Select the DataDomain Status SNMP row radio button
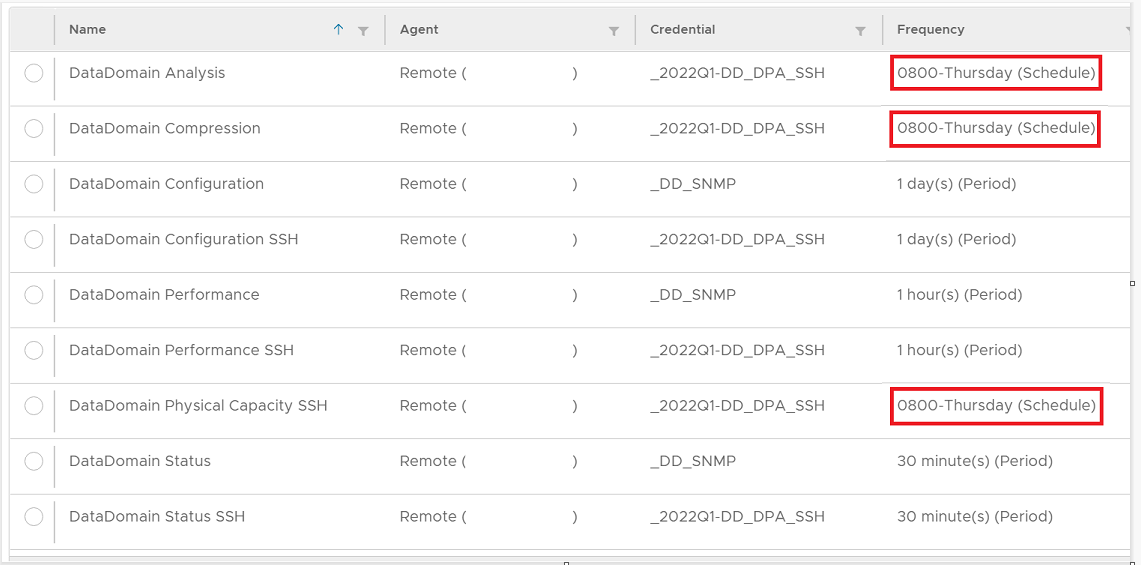Screen dimensions: 1141x565 (33, 462)
